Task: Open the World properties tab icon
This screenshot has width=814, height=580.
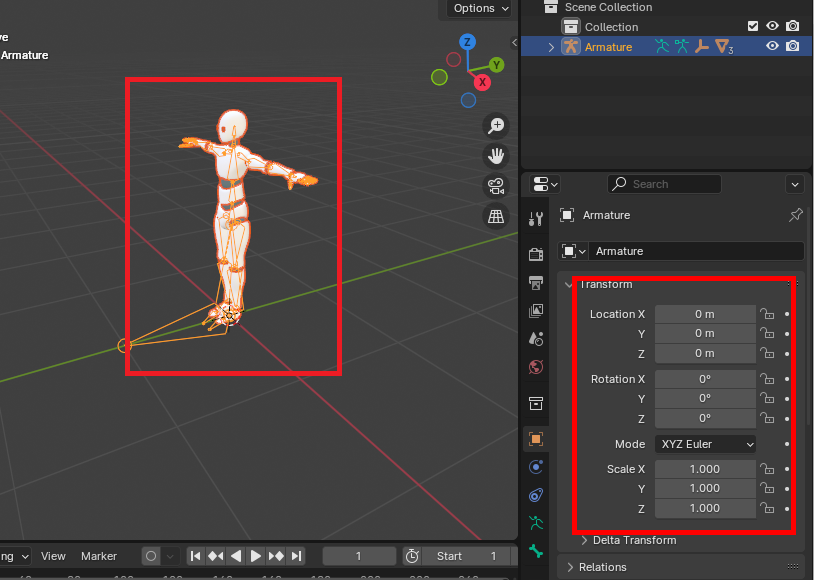Action: (x=536, y=367)
